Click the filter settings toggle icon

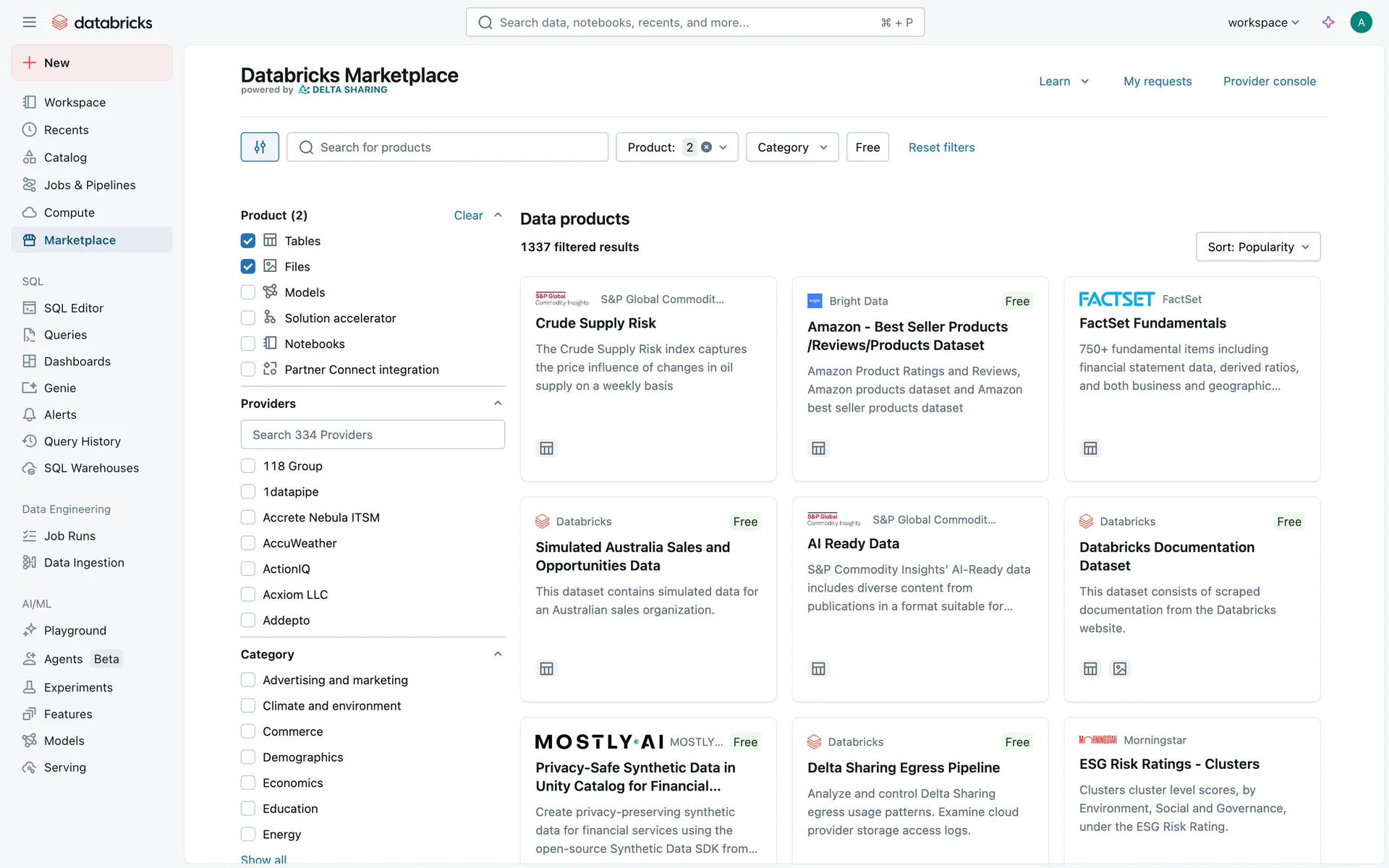[x=260, y=147]
